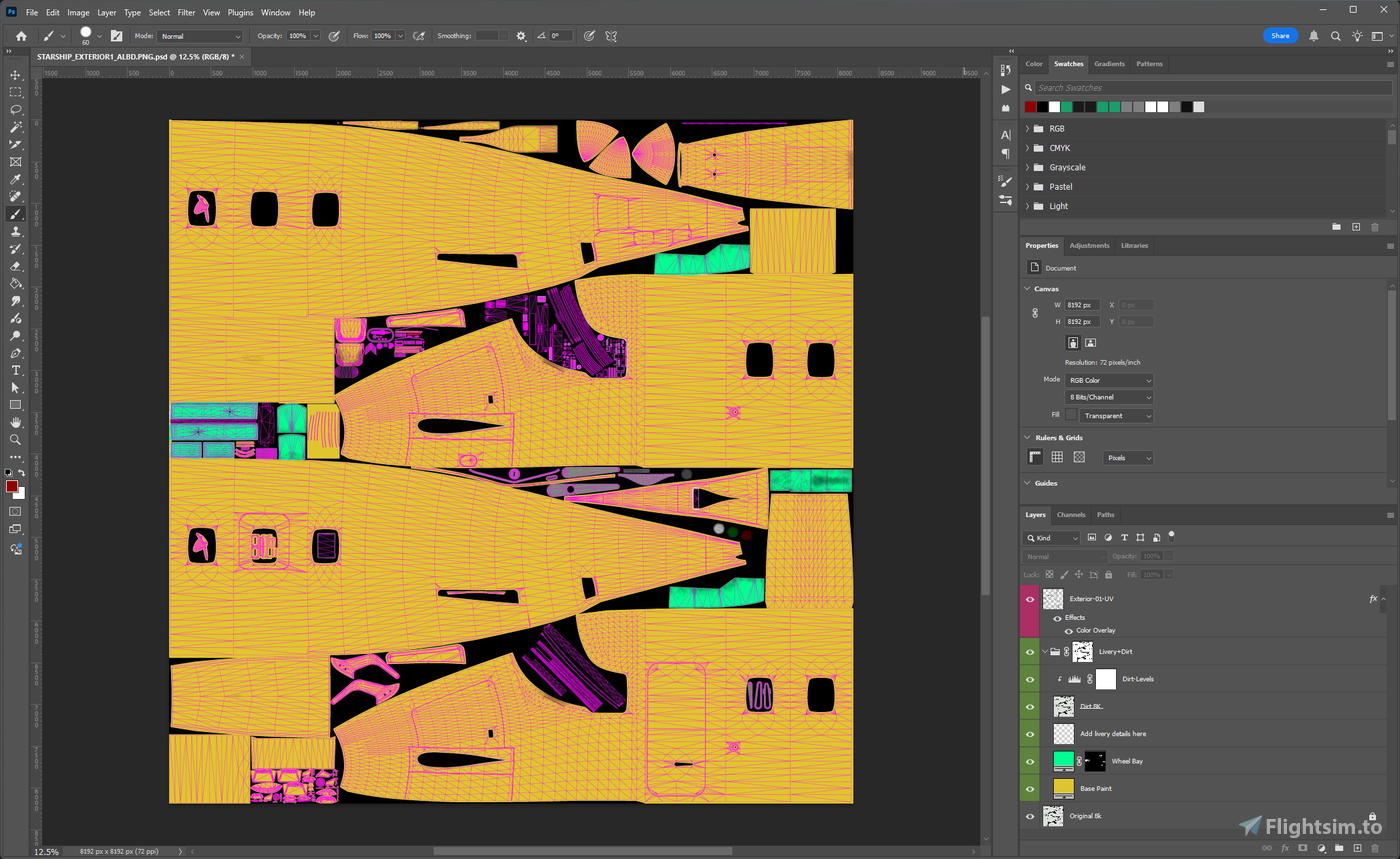Choose the Horizontal Type tool
The image size is (1400, 859).
click(x=15, y=370)
